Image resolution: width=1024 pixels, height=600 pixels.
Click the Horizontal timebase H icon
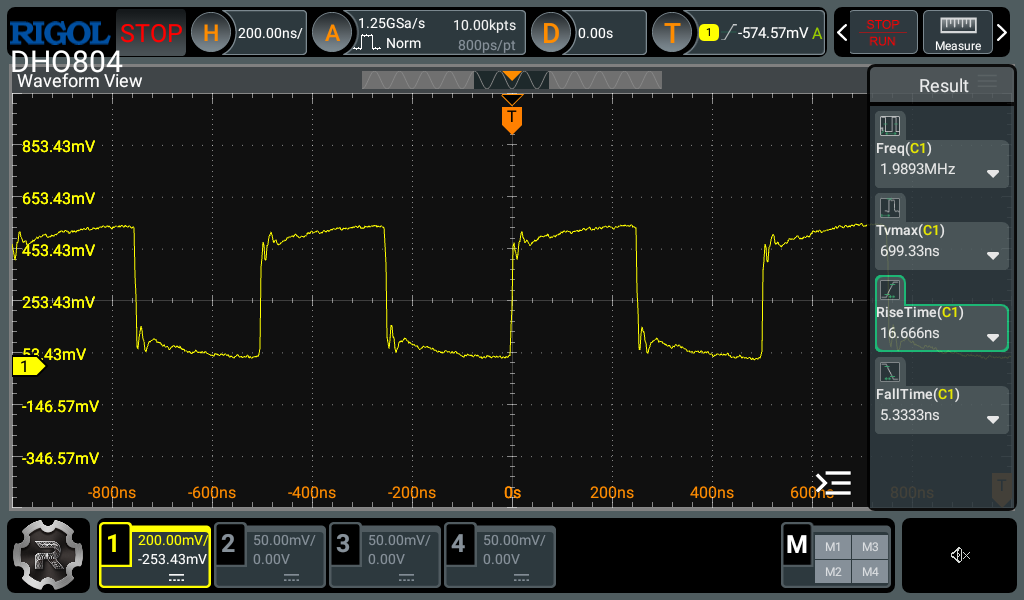(211, 33)
